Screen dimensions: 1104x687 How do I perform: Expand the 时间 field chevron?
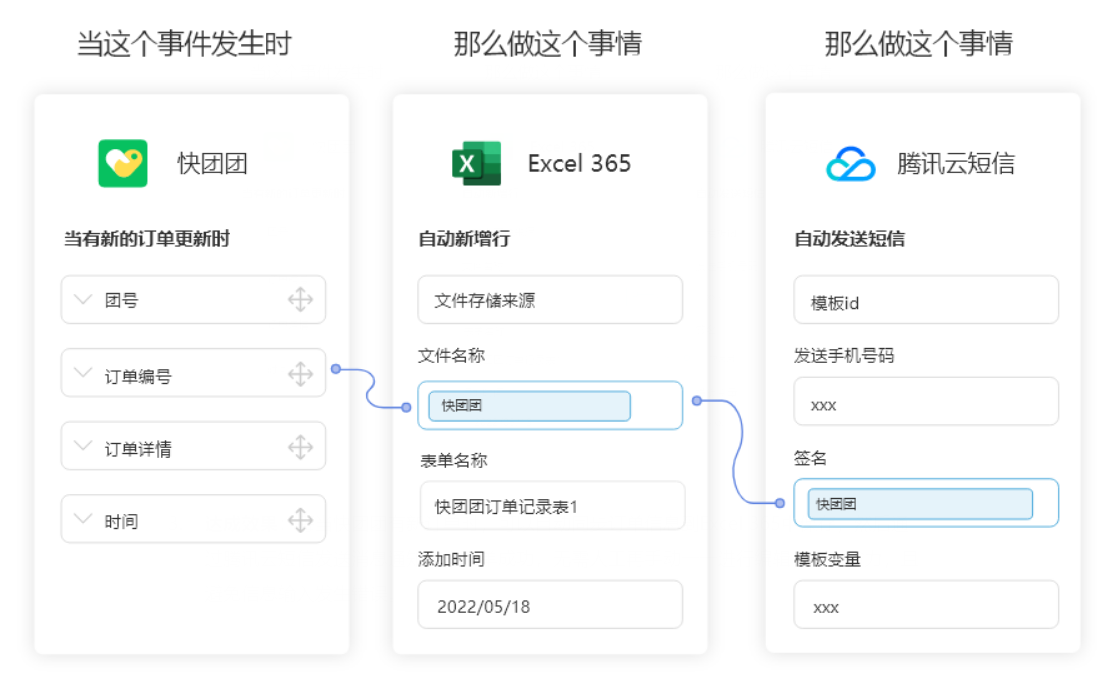(83, 519)
